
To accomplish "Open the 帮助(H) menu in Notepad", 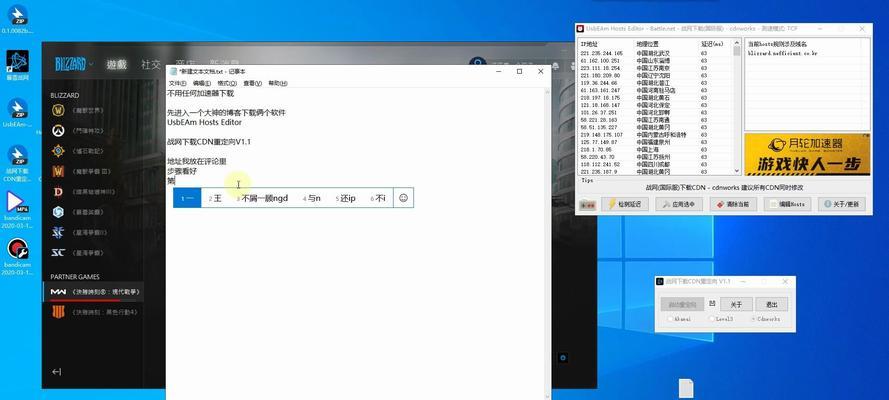I will 278,83.
